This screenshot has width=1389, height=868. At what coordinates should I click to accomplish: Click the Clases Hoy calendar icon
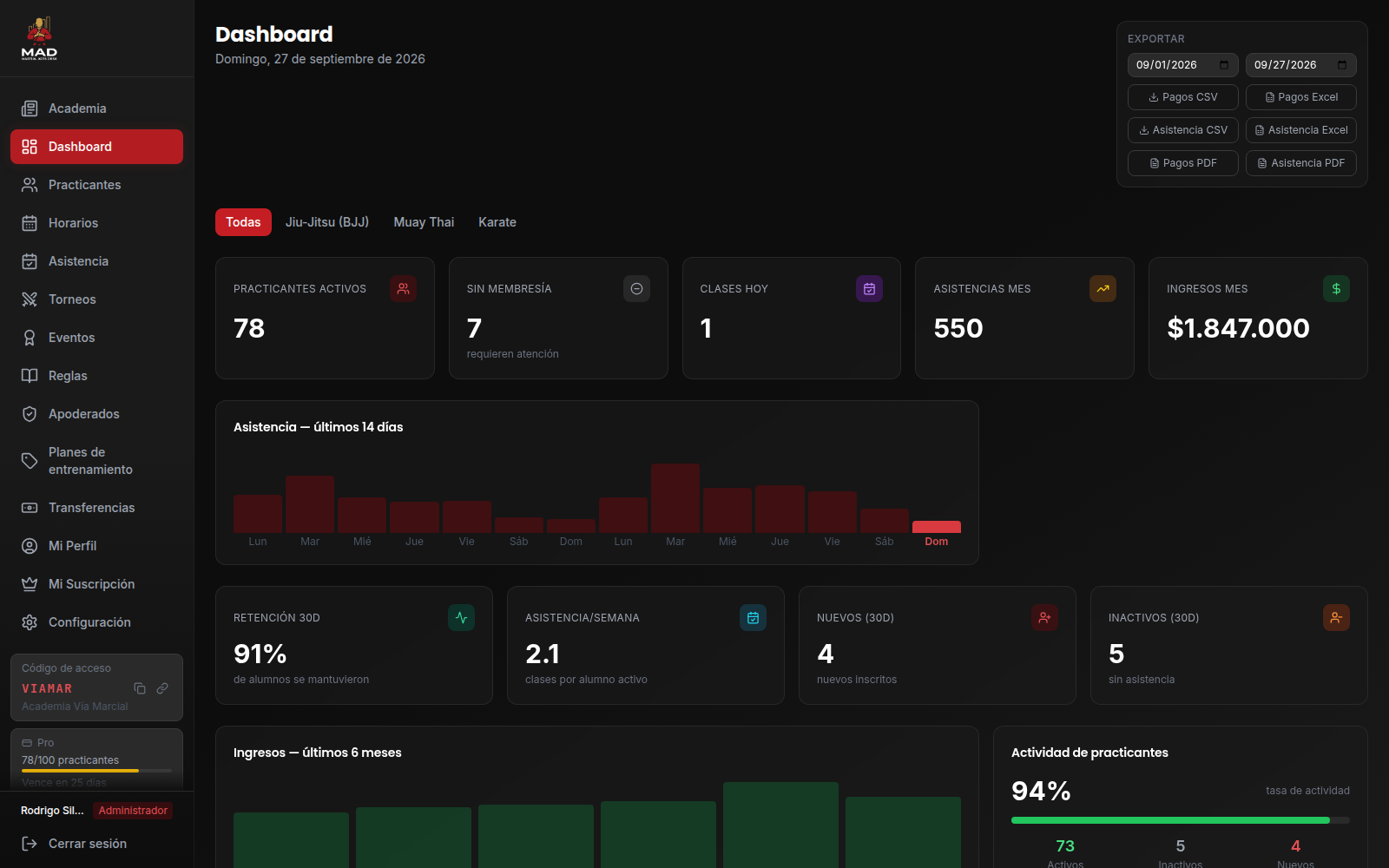point(869,289)
